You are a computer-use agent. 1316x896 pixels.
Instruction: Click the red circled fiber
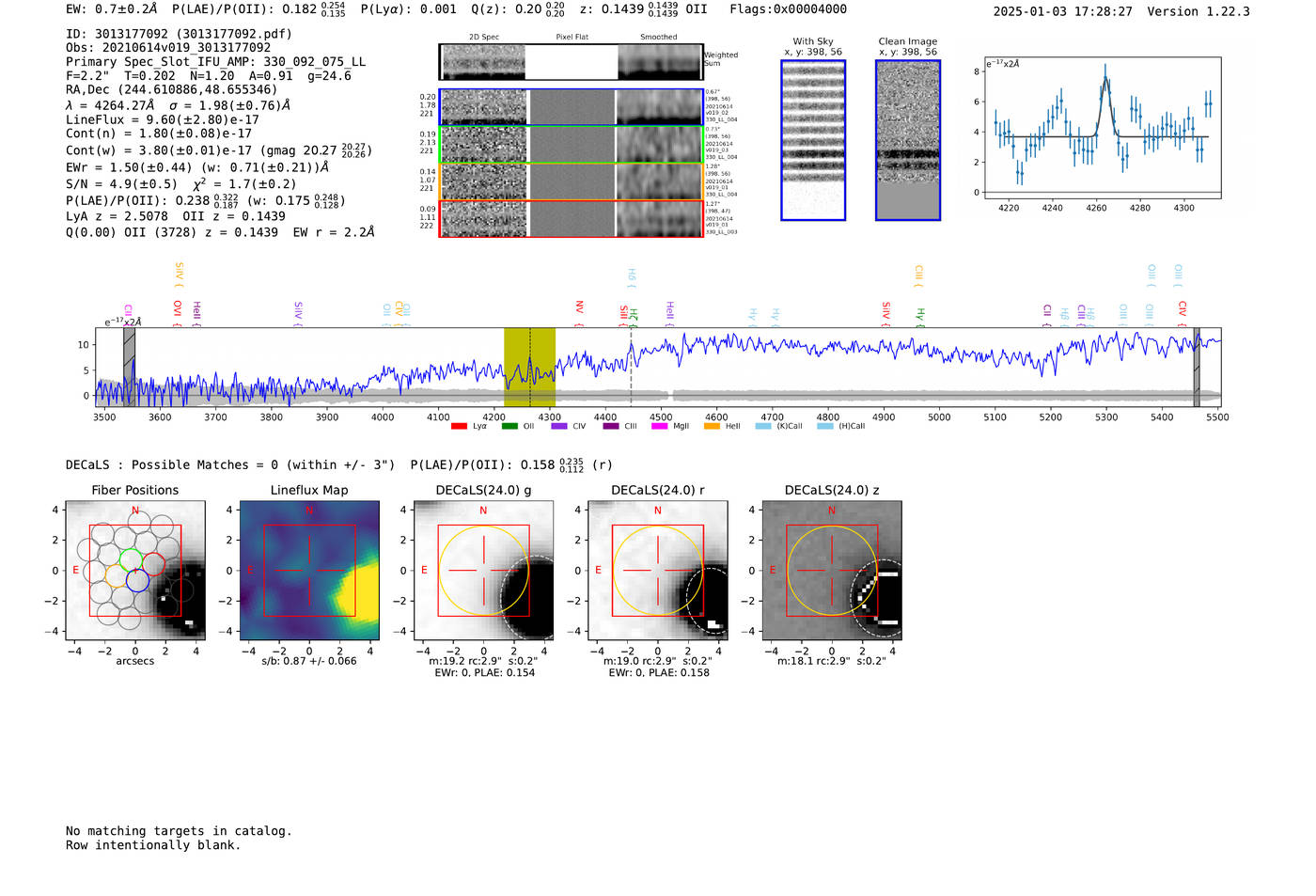coord(153,565)
